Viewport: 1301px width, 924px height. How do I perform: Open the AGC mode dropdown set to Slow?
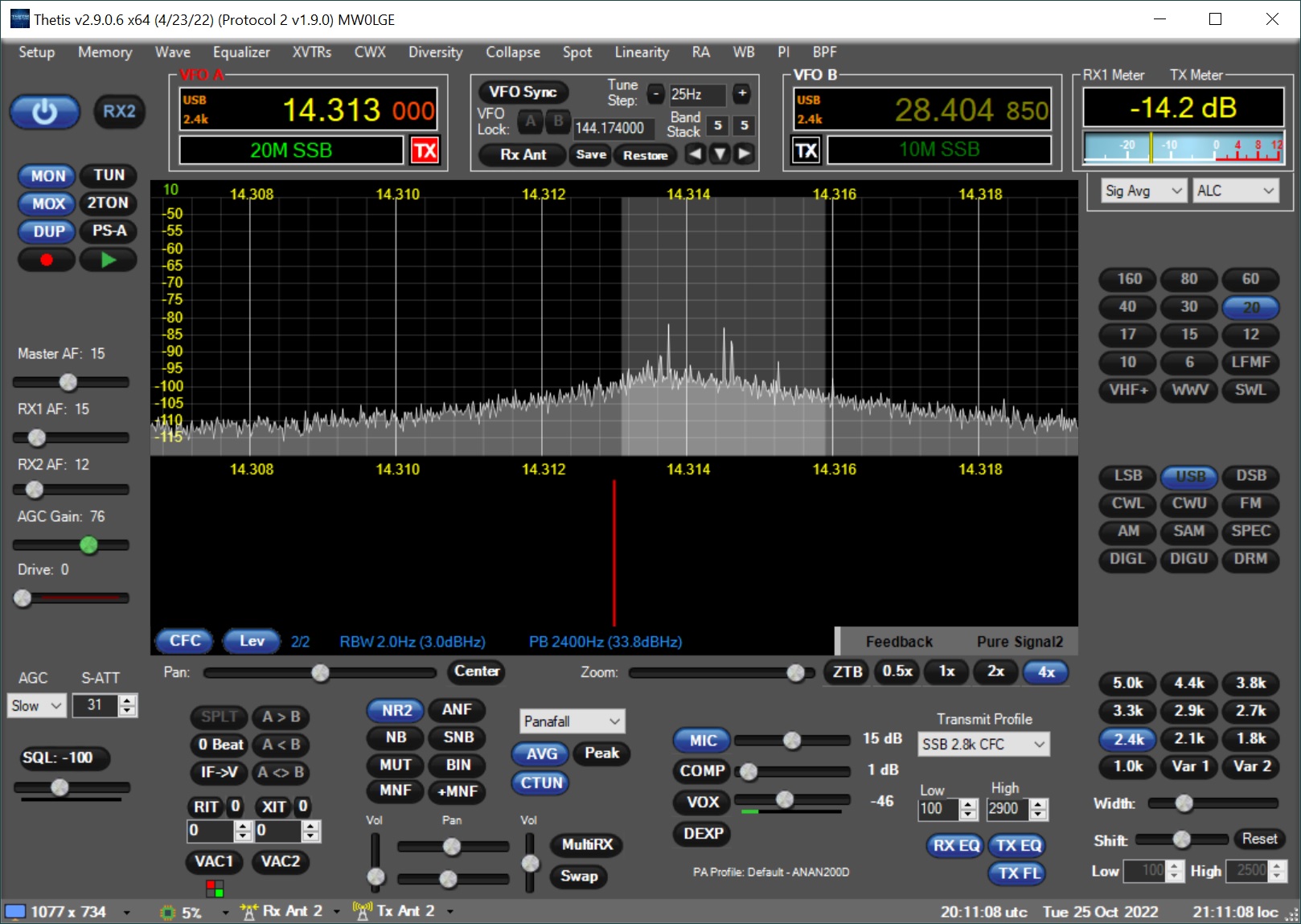[36, 705]
